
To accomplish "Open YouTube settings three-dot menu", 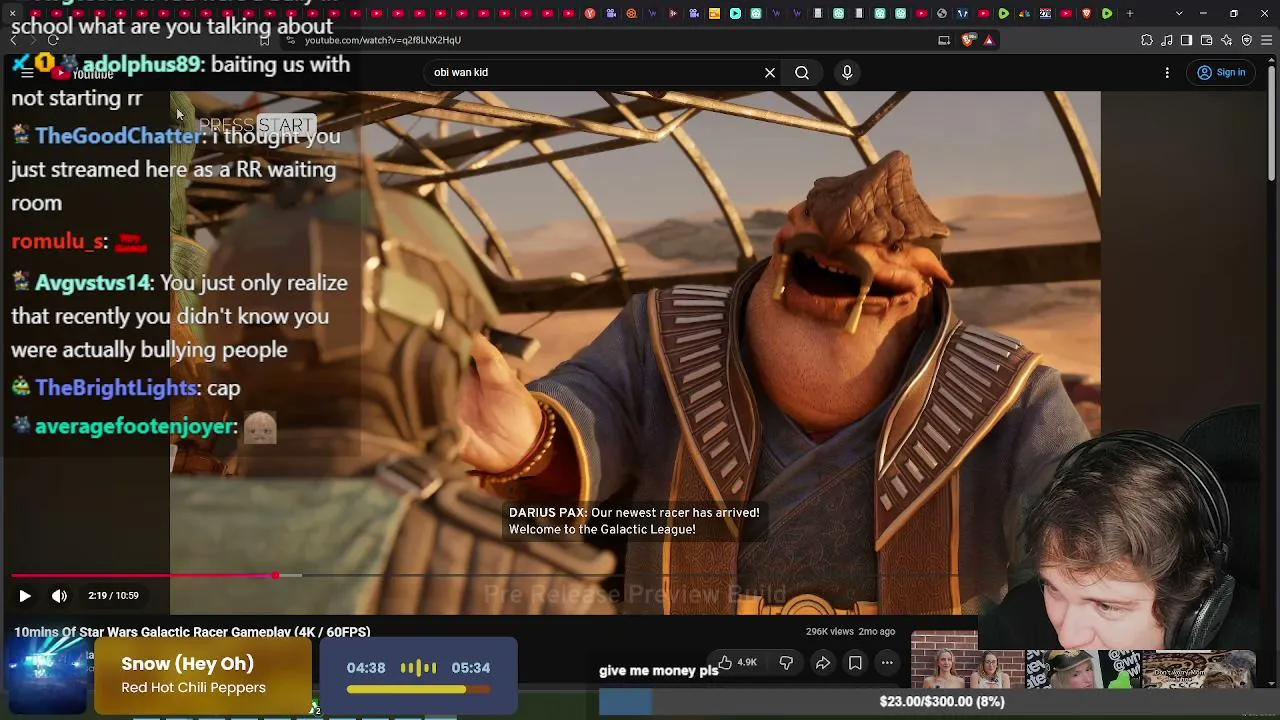I will click(x=1167, y=72).
